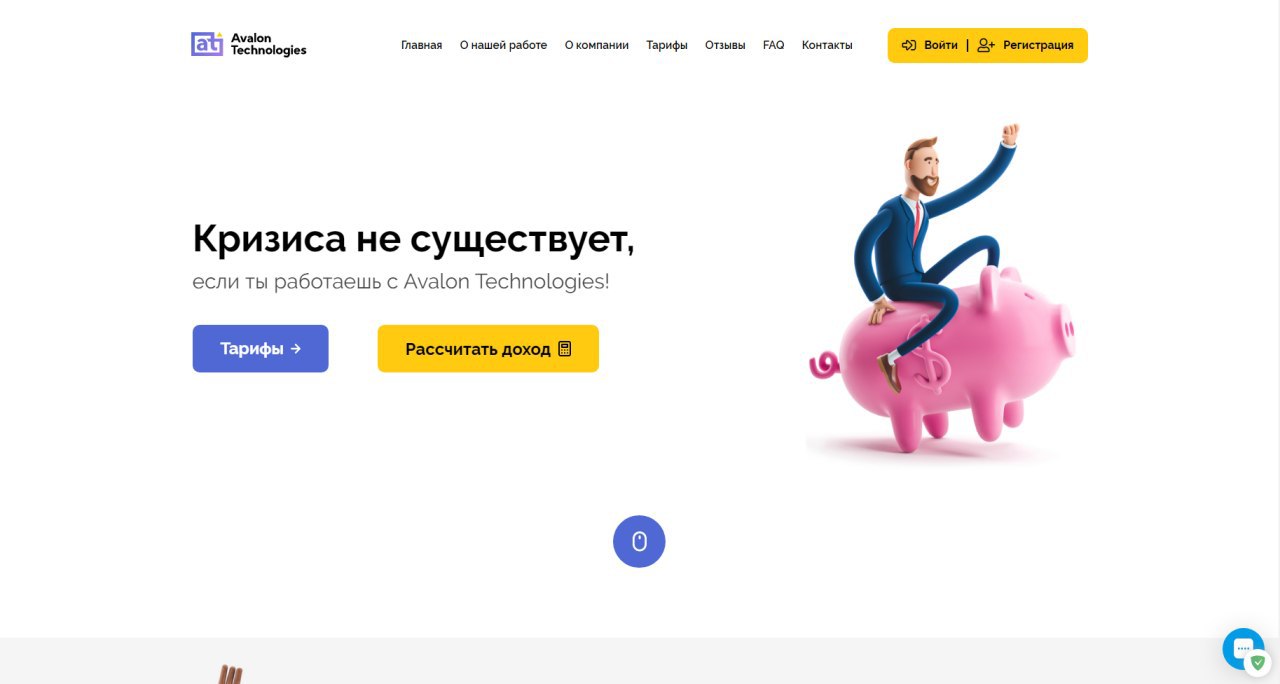
Task: Go to Контакты in the header
Action: click(827, 45)
